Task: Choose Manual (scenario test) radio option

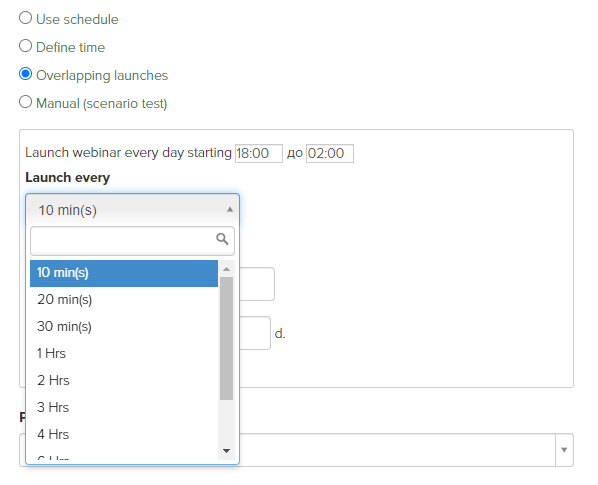Action: click(26, 102)
